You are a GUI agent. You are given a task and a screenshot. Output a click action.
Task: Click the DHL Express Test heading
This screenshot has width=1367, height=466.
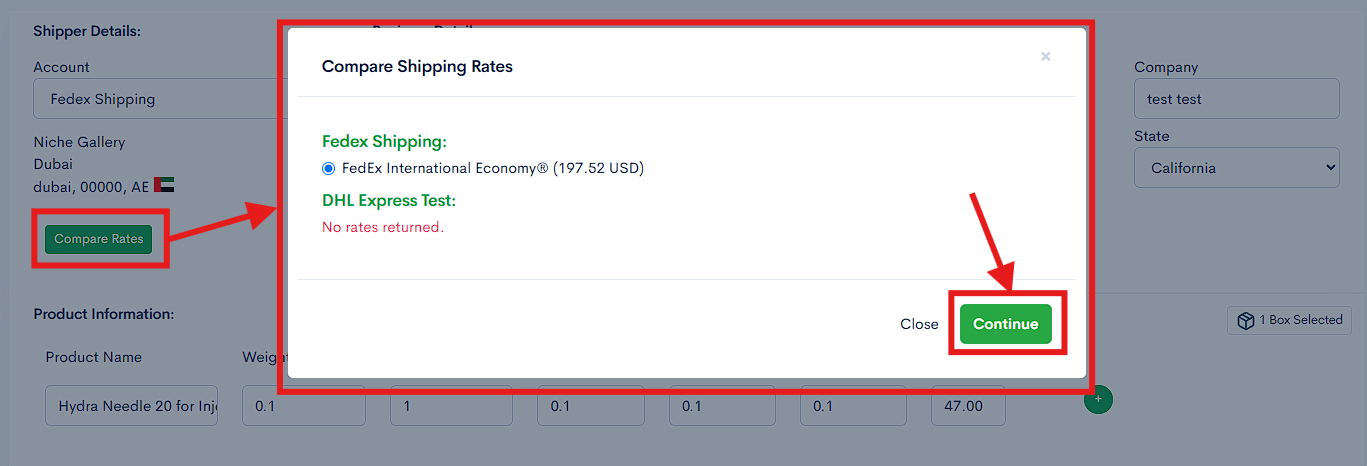[x=389, y=200]
